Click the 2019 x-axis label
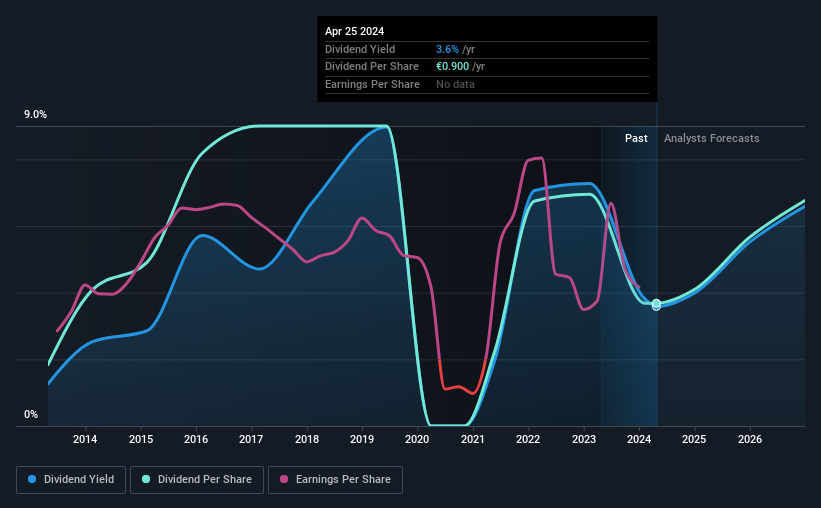The height and width of the screenshot is (508, 821). (362, 439)
